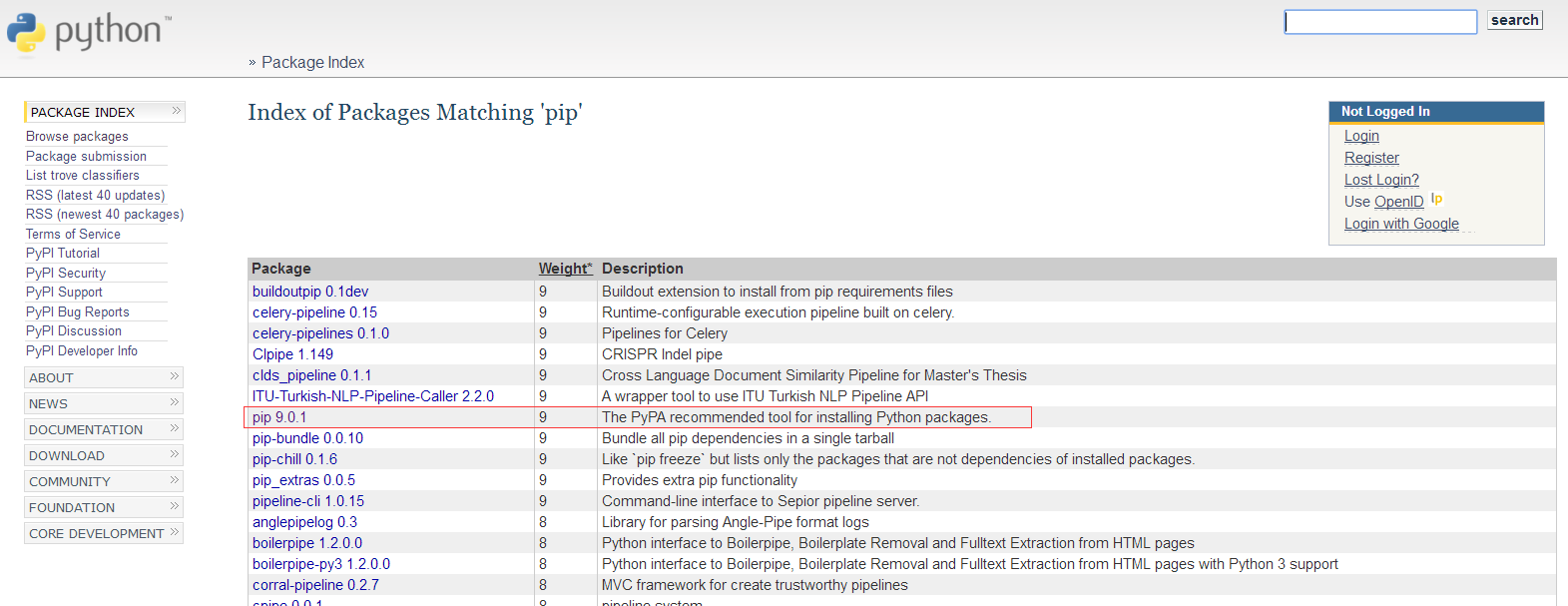Open boilerpipe 1.2.0.0 package
The width and height of the screenshot is (1568, 606).
tap(307, 543)
